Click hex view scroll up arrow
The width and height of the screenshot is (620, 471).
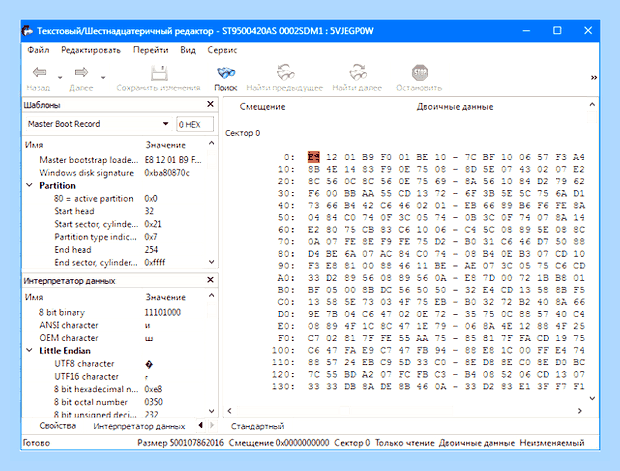point(592,104)
